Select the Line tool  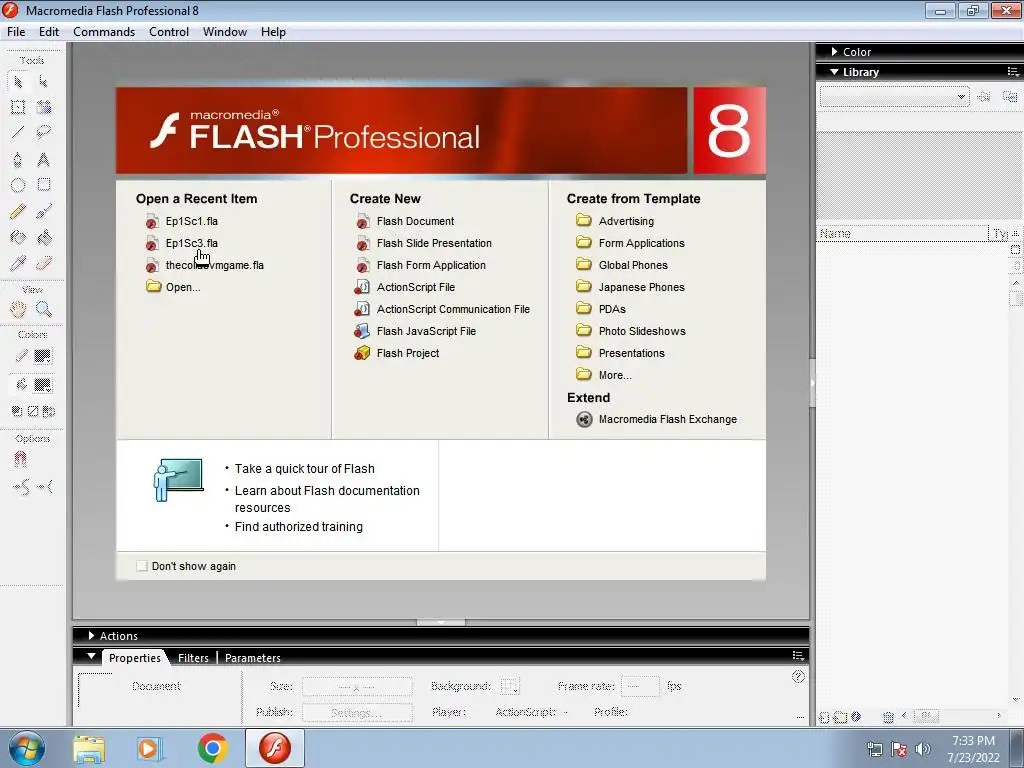pos(18,133)
